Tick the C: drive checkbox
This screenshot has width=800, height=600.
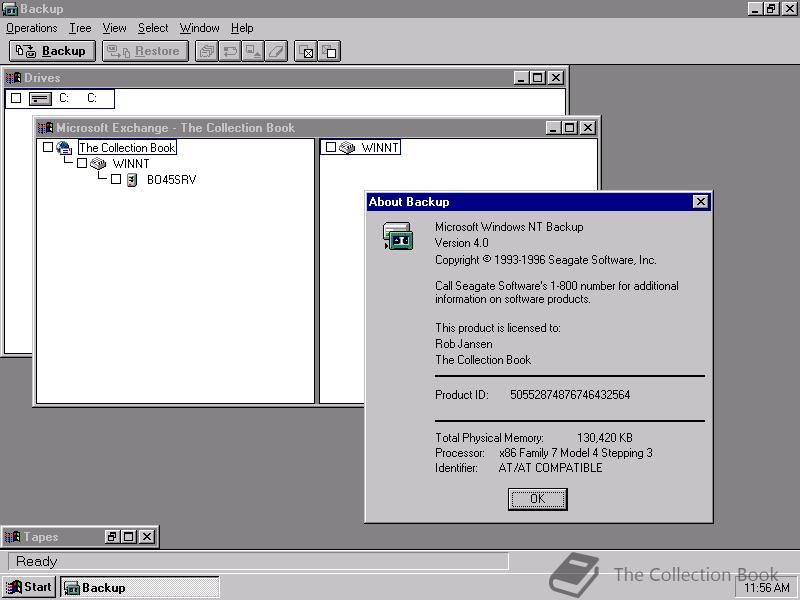[x=16, y=98]
